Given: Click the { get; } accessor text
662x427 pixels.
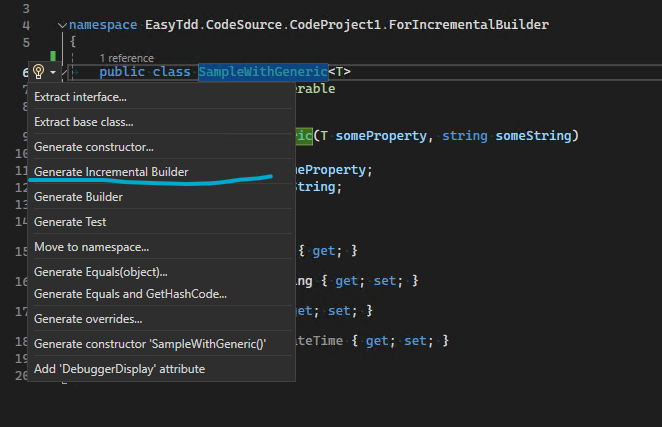Looking at the screenshot, I should [x=328, y=251].
